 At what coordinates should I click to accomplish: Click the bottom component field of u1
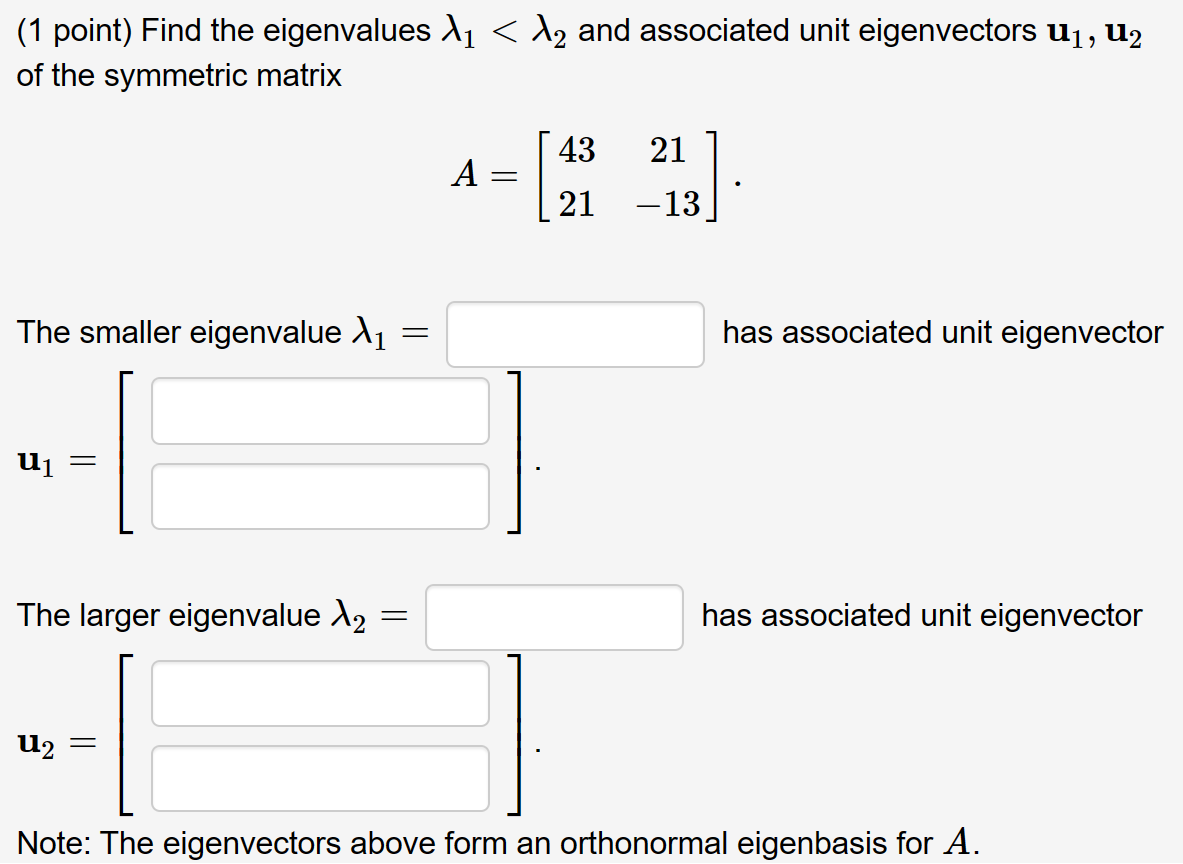(x=320, y=495)
